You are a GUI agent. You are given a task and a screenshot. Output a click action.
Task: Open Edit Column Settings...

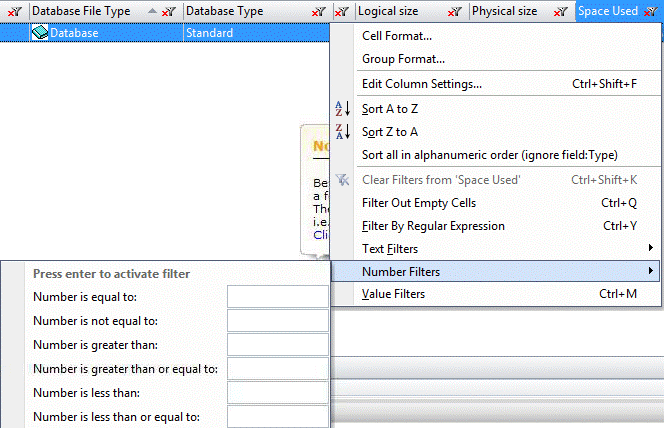421,84
